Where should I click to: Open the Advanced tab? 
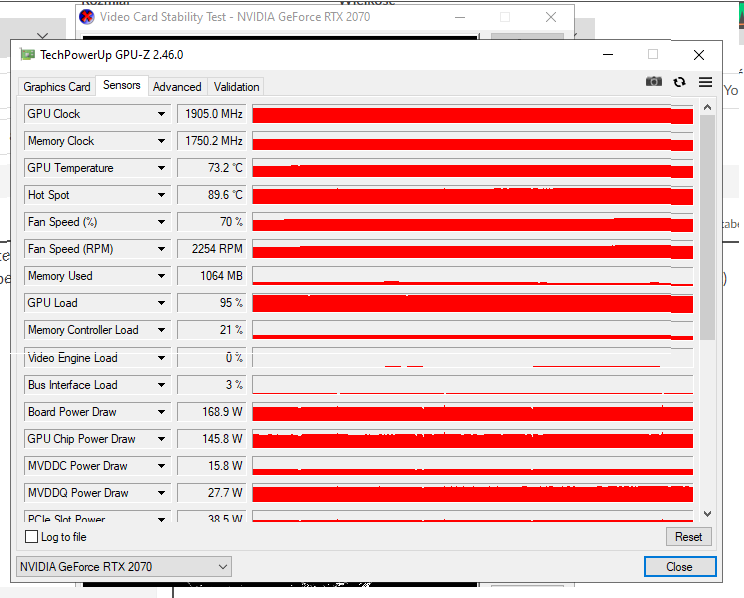(177, 87)
